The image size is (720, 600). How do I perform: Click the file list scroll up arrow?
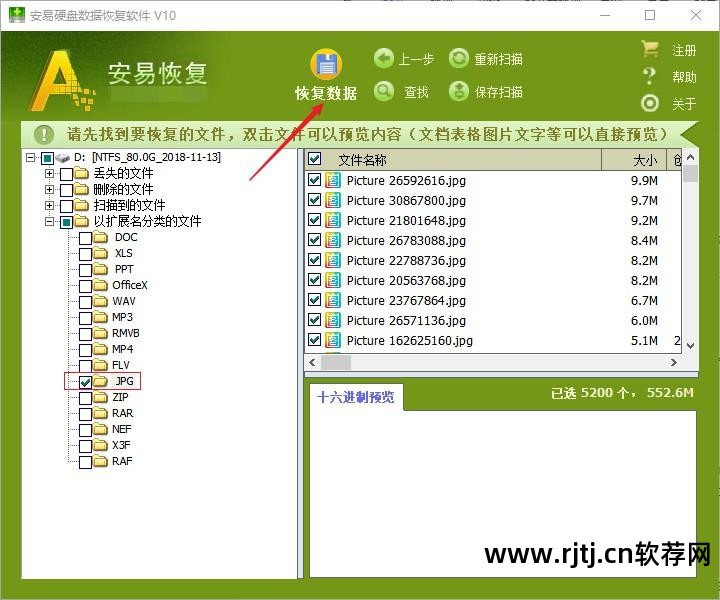(x=690, y=157)
